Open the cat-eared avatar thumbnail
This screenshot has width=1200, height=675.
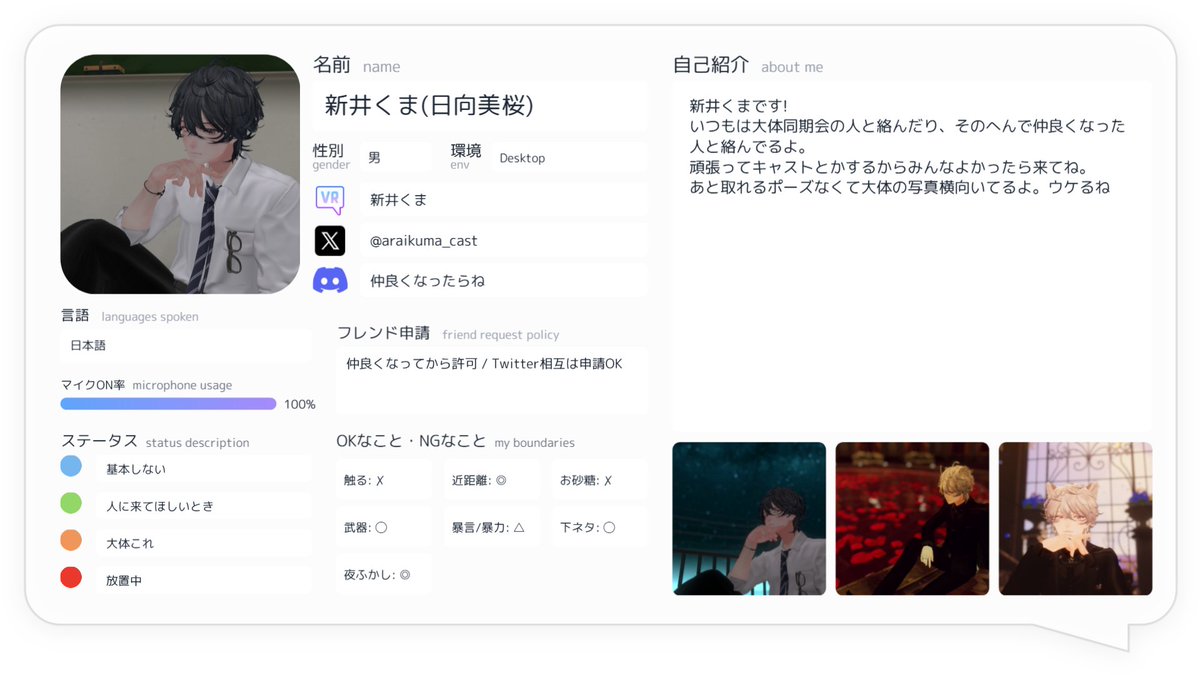1076,519
